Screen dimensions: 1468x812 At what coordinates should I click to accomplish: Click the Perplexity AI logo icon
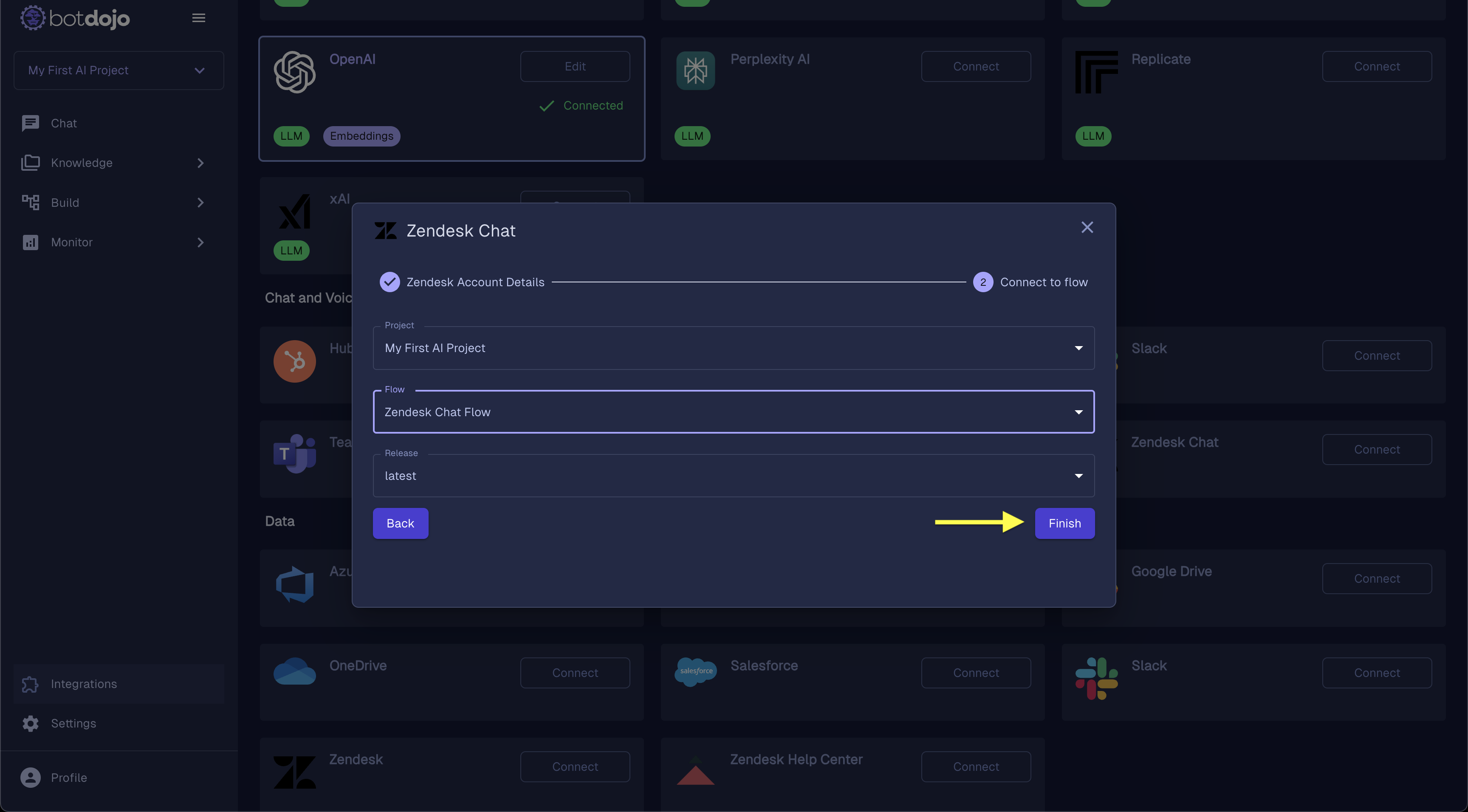pos(695,70)
